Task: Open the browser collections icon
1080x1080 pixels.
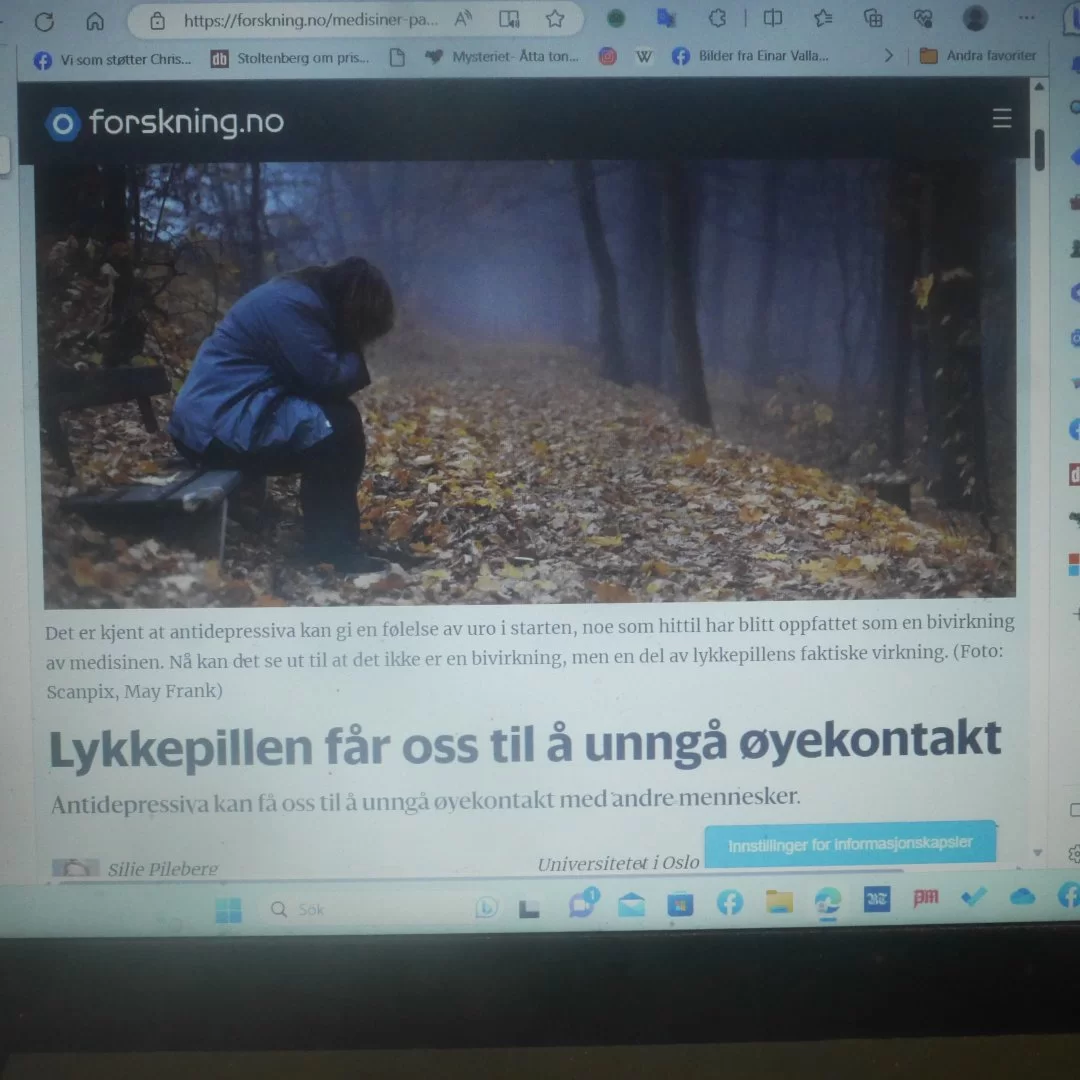Action: [873, 18]
